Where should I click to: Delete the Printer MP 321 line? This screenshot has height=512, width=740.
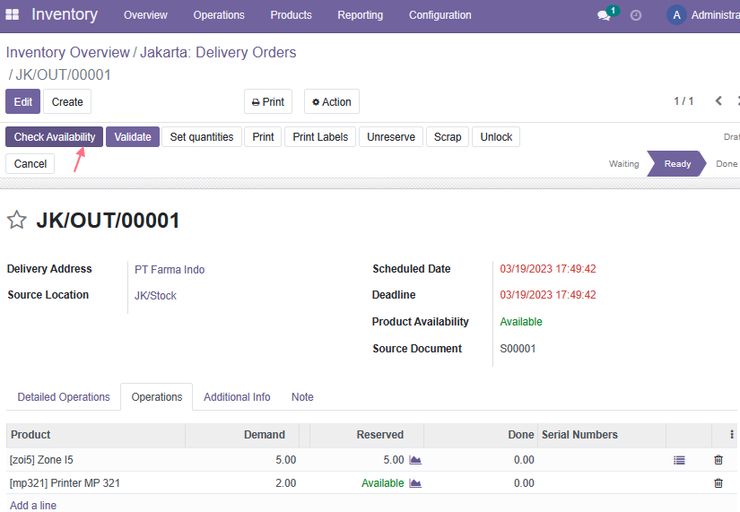718,483
